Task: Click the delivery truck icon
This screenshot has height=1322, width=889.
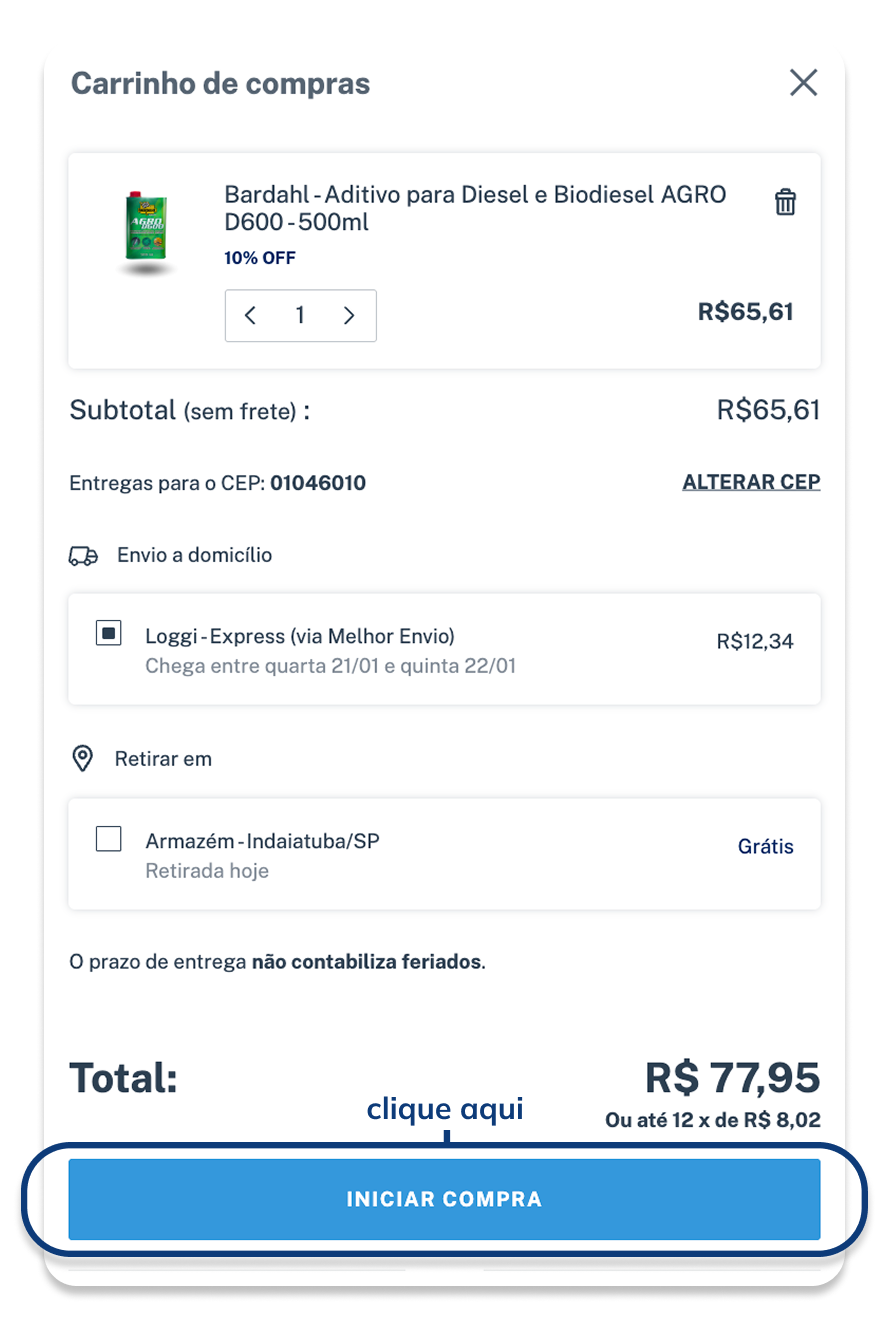Action: (x=83, y=556)
